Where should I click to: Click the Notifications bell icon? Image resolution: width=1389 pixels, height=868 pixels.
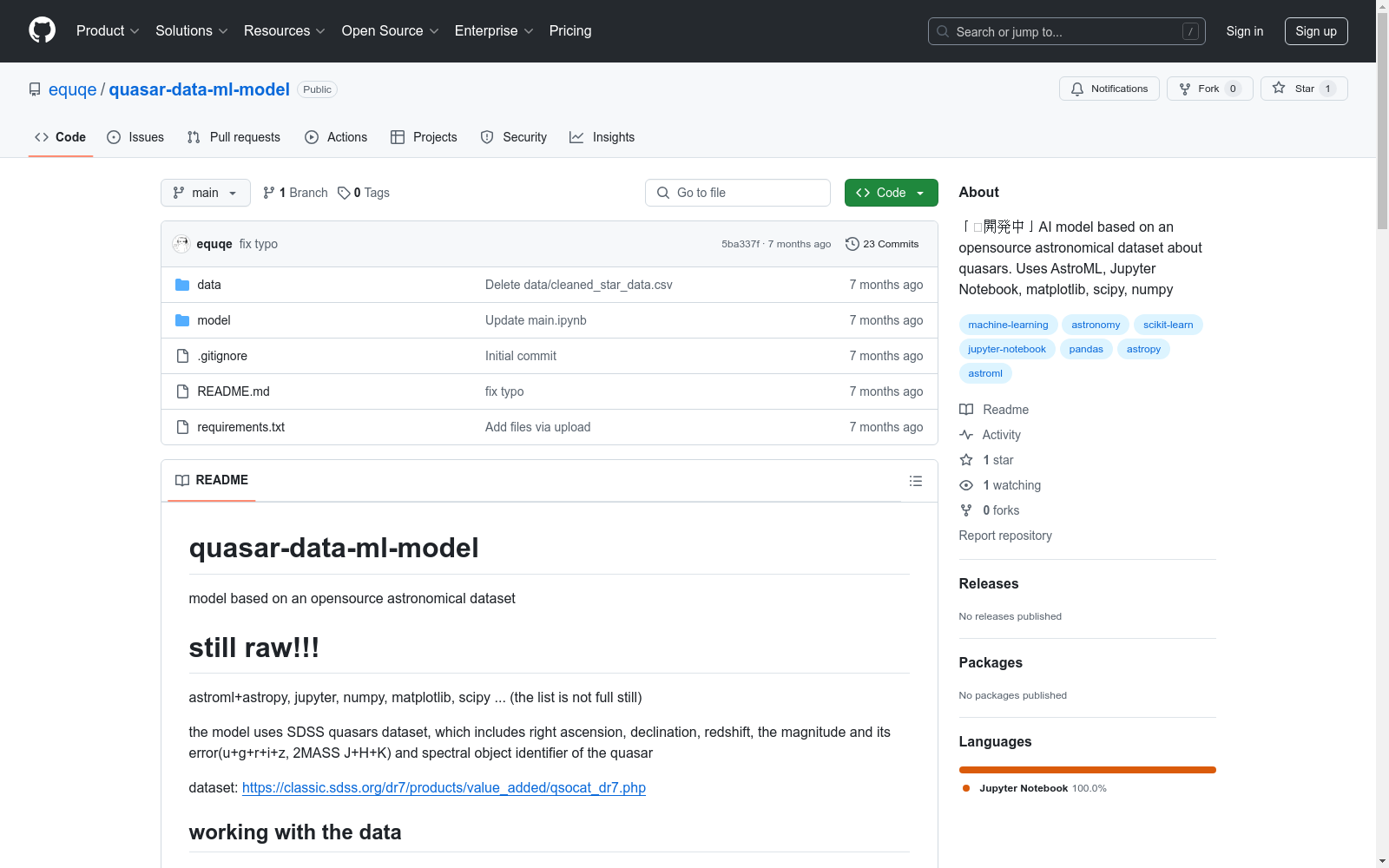coord(1077,89)
